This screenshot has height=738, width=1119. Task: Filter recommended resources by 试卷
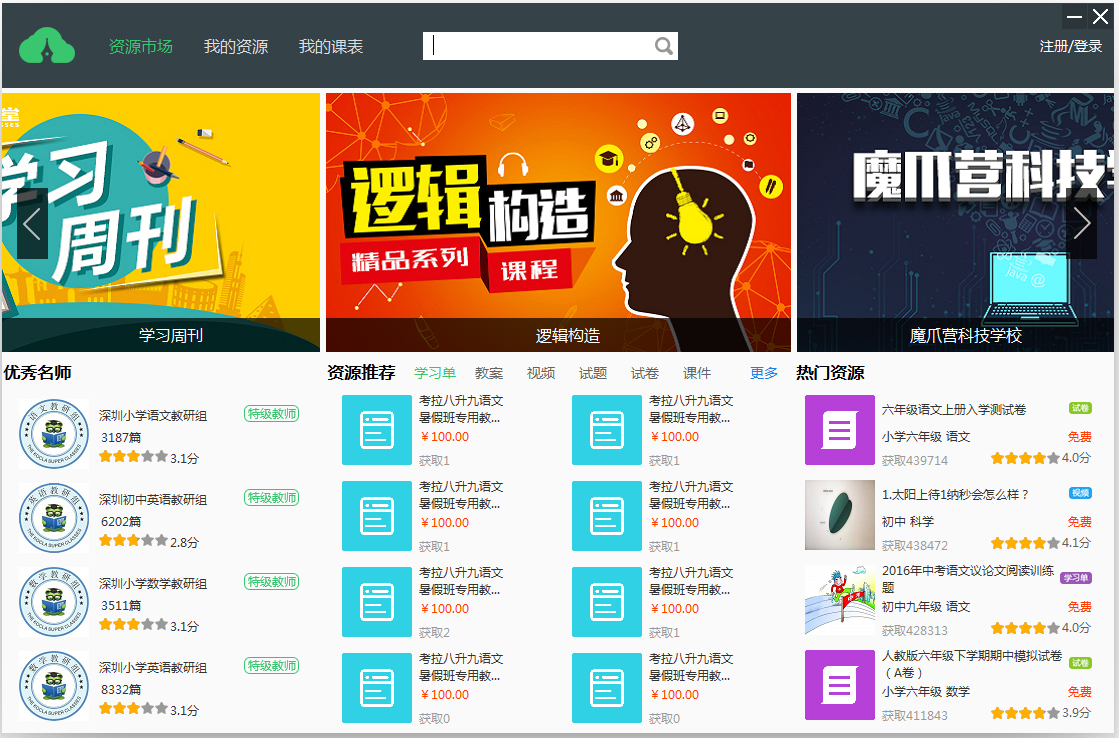pos(645,373)
